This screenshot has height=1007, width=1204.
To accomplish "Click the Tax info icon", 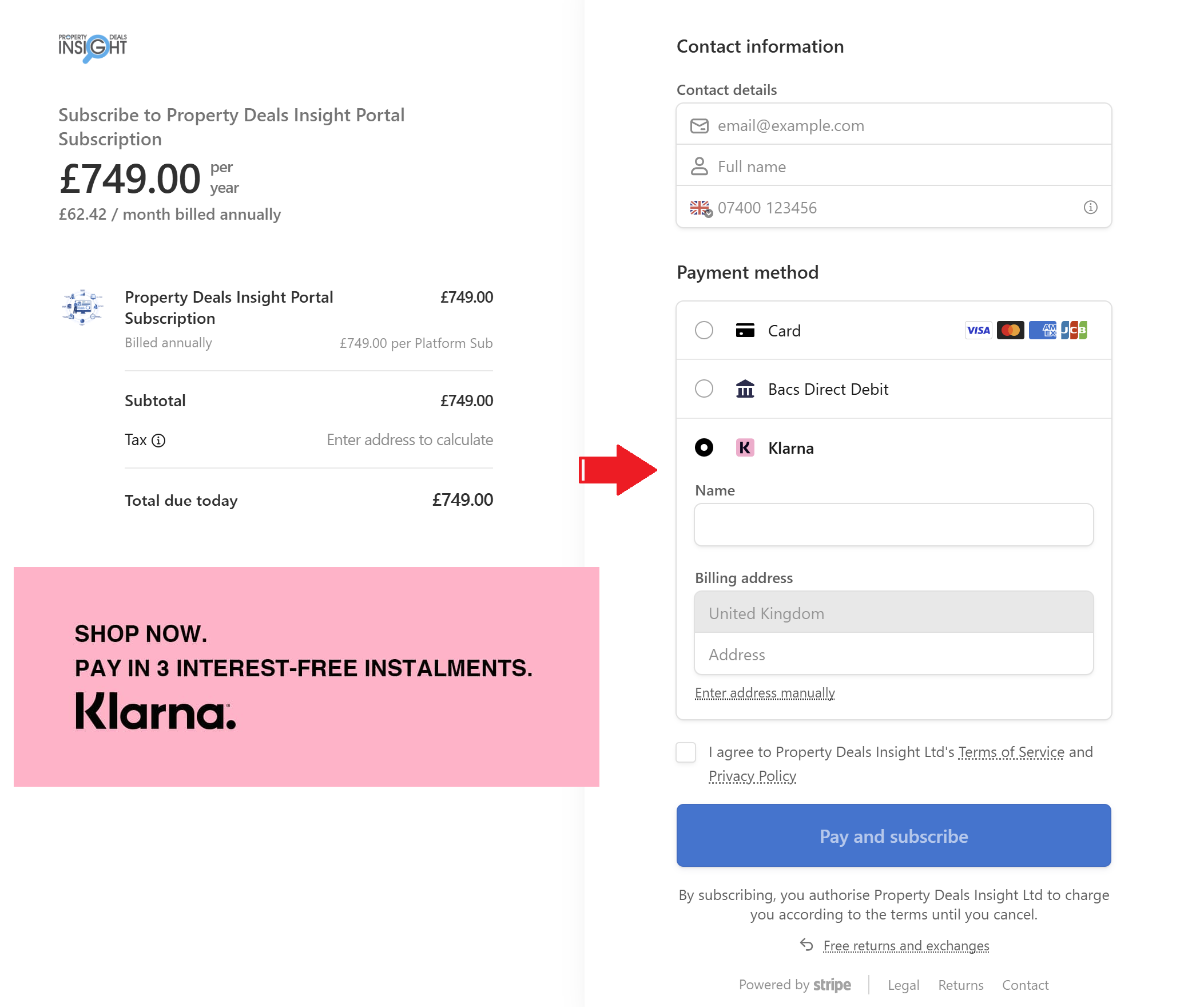I will 158,441.
